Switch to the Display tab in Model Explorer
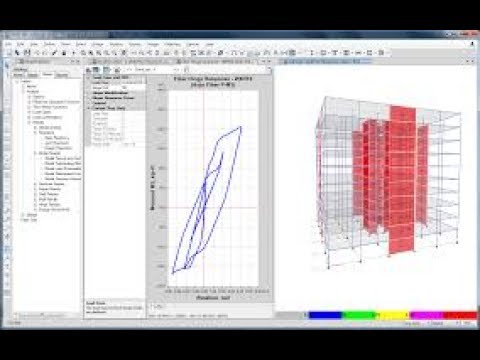 click(x=32, y=75)
